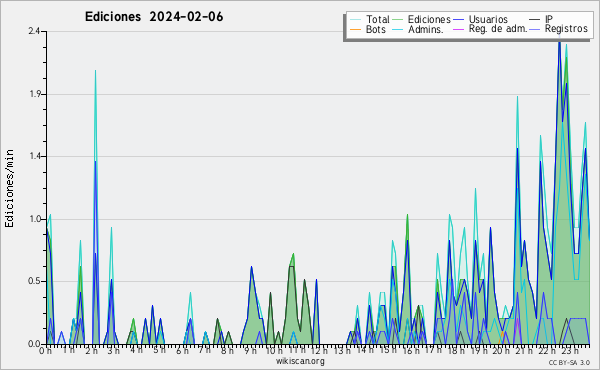Click the 'CC BY-SA 3.0' license text
The image size is (600, 370).
point(569,362)
